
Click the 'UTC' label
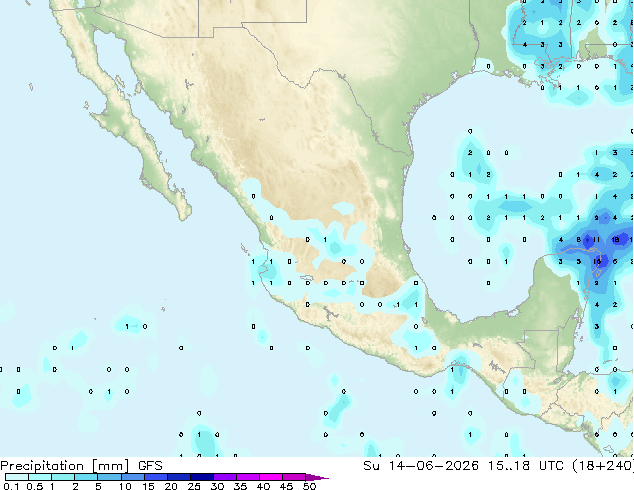(x=551, y=466)
